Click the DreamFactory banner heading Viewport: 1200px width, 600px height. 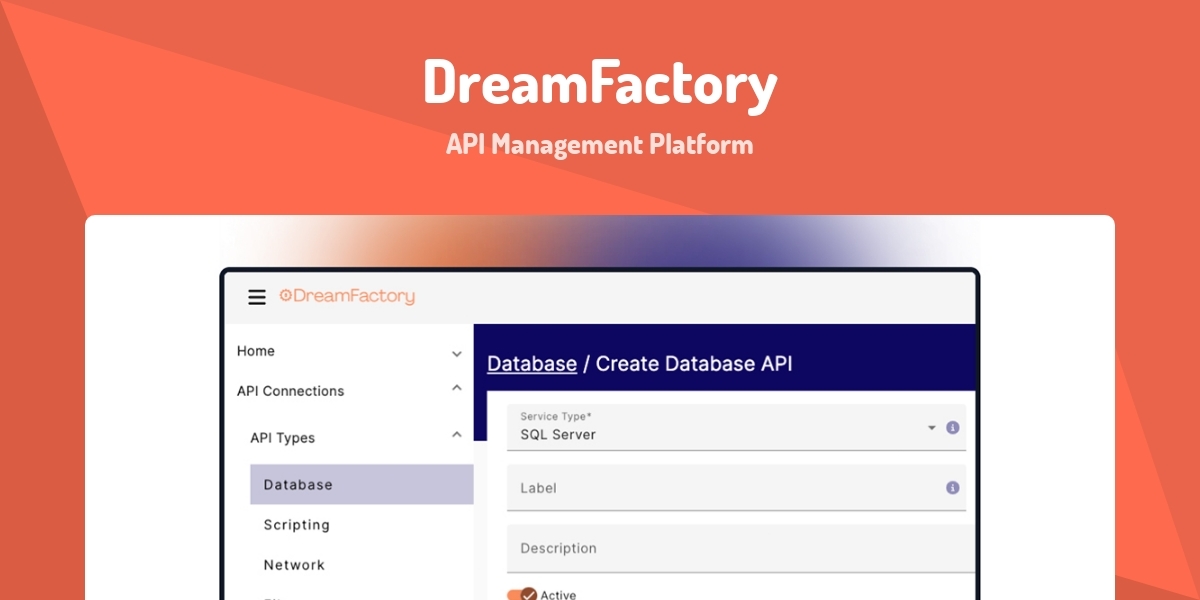pos(600,84)
